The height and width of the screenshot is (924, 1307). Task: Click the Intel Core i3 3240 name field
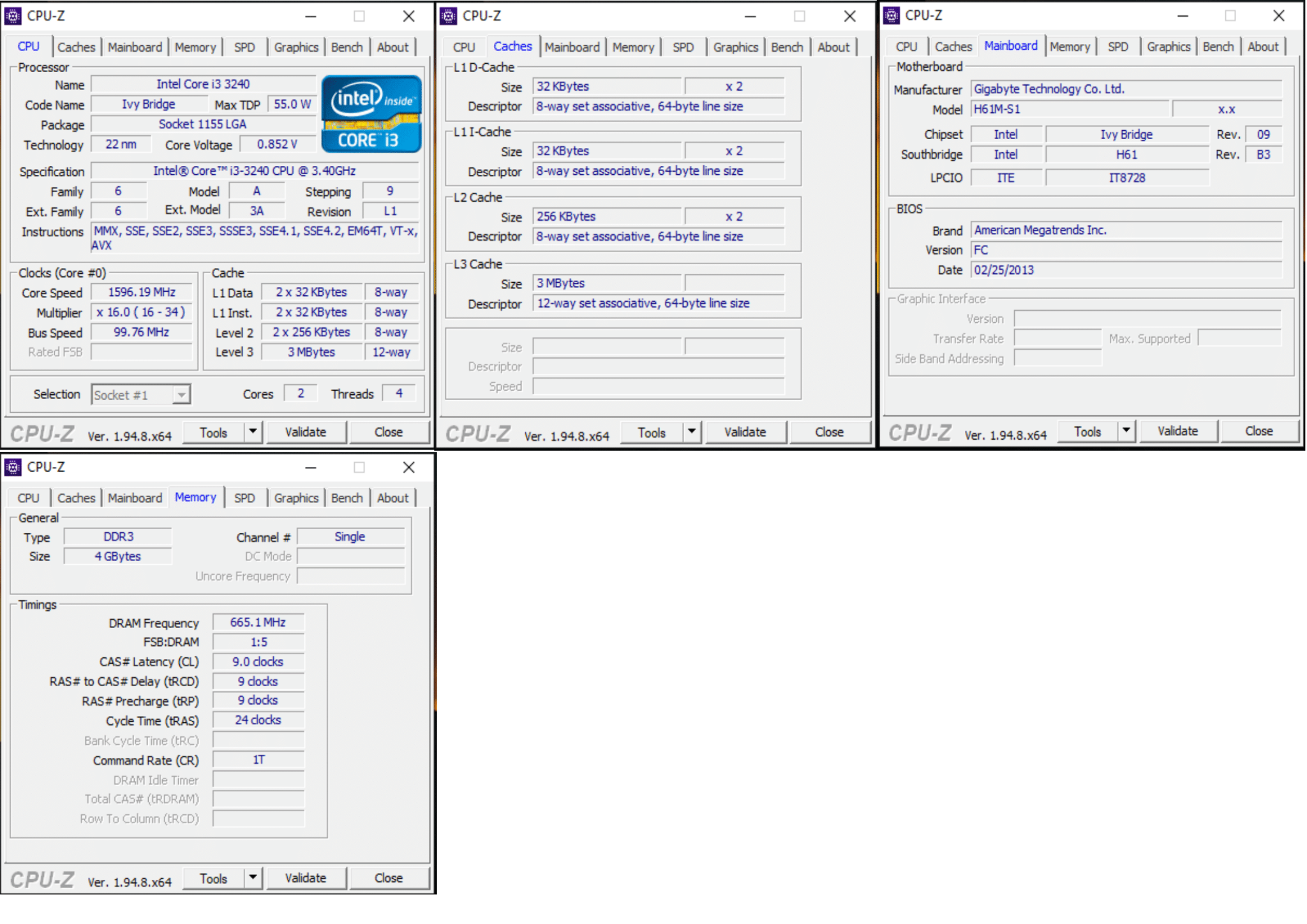coord(203,84)
